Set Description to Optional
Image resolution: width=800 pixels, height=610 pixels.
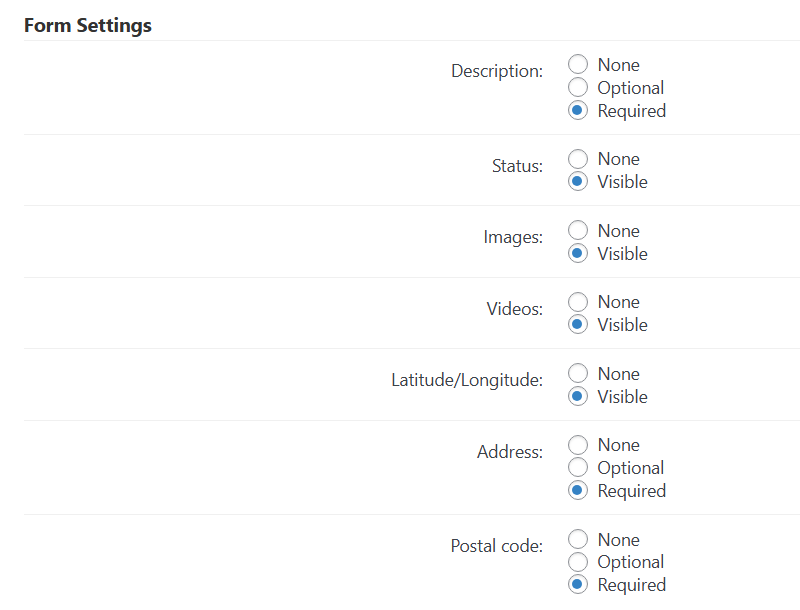[578, 87]
